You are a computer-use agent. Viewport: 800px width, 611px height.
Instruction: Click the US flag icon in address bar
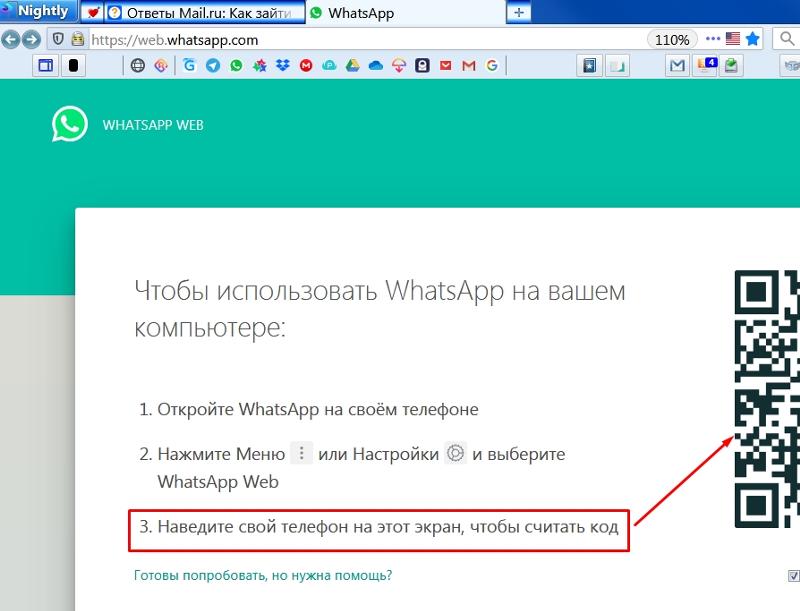(x=733, y=39)
